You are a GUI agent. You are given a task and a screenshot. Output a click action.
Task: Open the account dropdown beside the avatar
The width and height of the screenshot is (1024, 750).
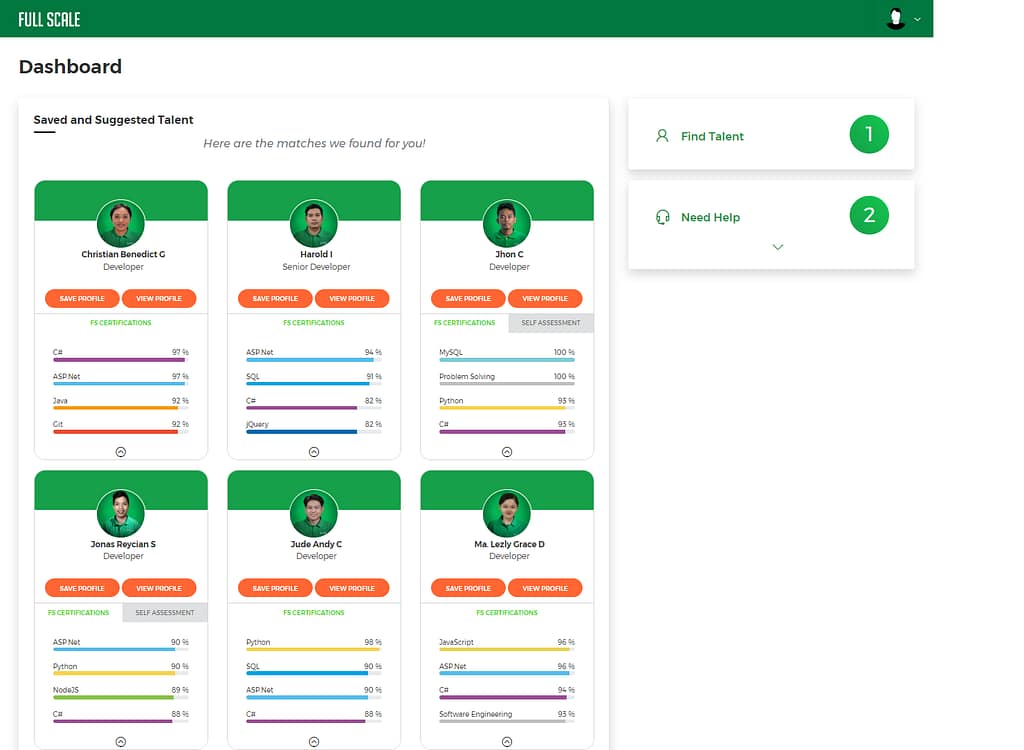pyautogui.click(x=918, y=19)
